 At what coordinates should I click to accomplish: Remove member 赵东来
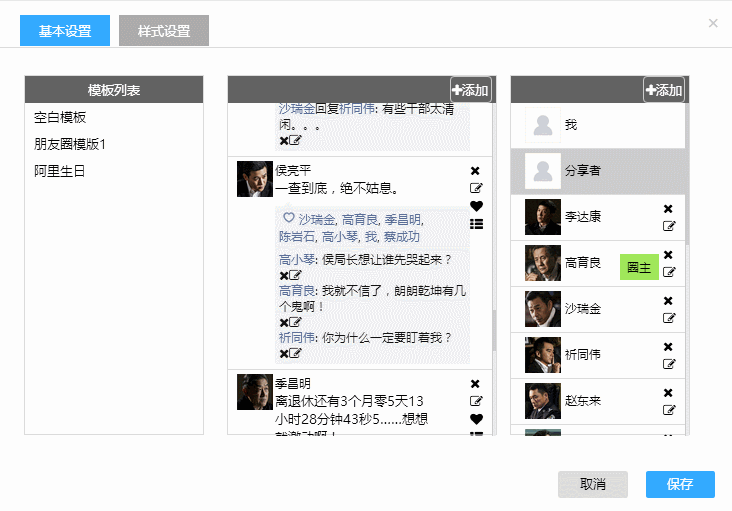click(x=669, y=392)
